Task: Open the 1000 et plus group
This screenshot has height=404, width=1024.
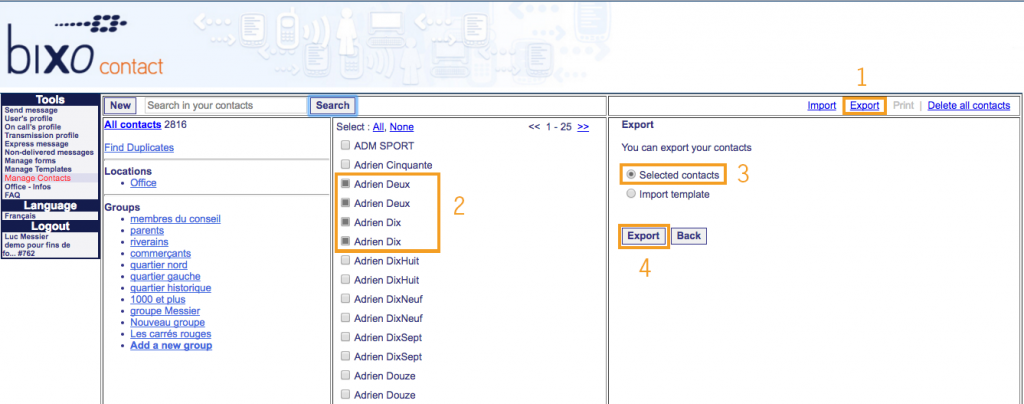Action: [157, 300]
